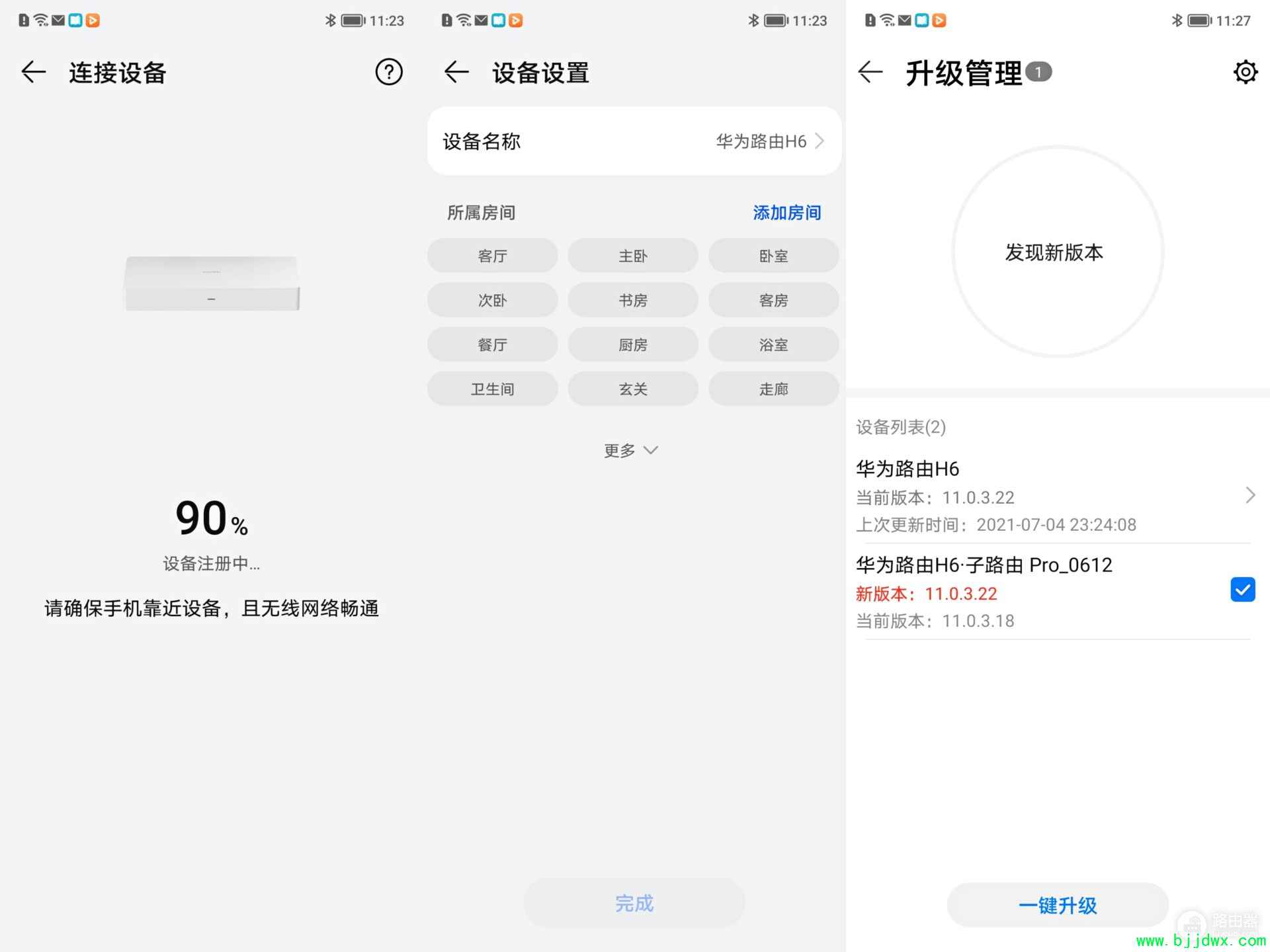Select the 次卧 room
The height and width of the screenshot is (952, 1270).
point(493,300)
